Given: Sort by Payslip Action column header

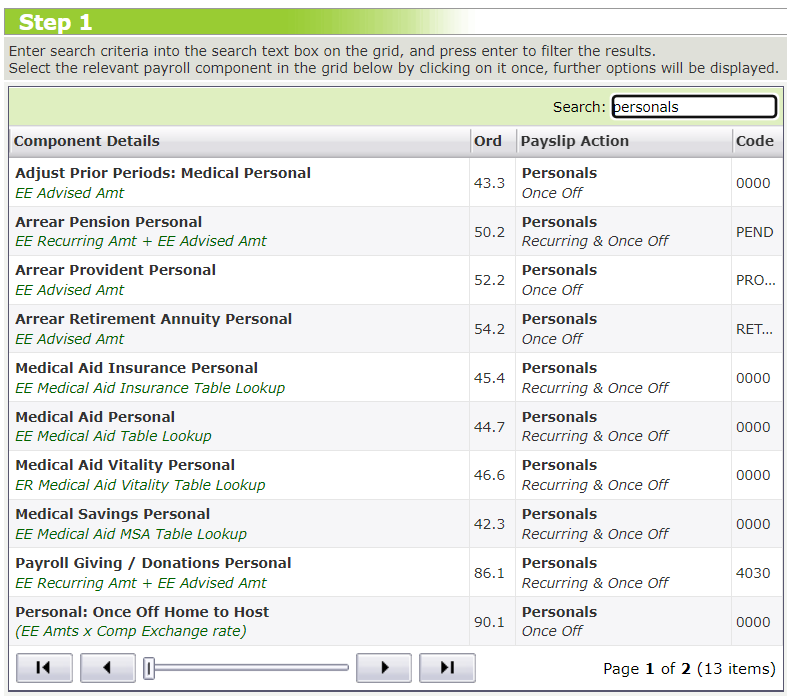Looking at the screenshot, I should pos(575,141).
